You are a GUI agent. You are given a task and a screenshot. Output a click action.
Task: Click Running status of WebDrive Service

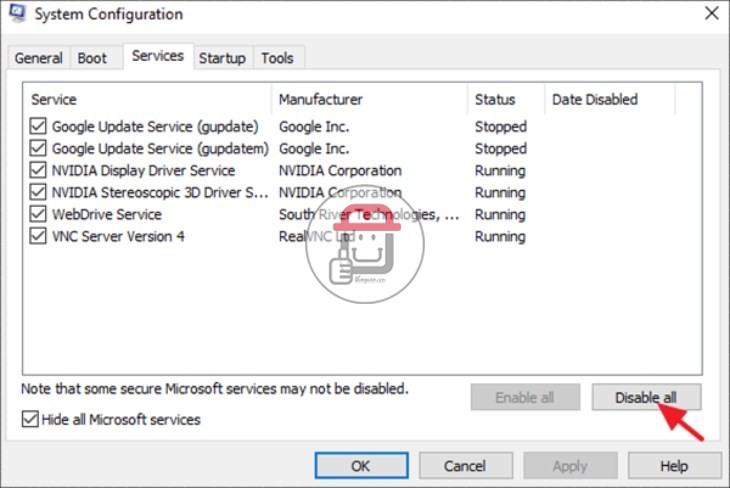coord(500,214)
